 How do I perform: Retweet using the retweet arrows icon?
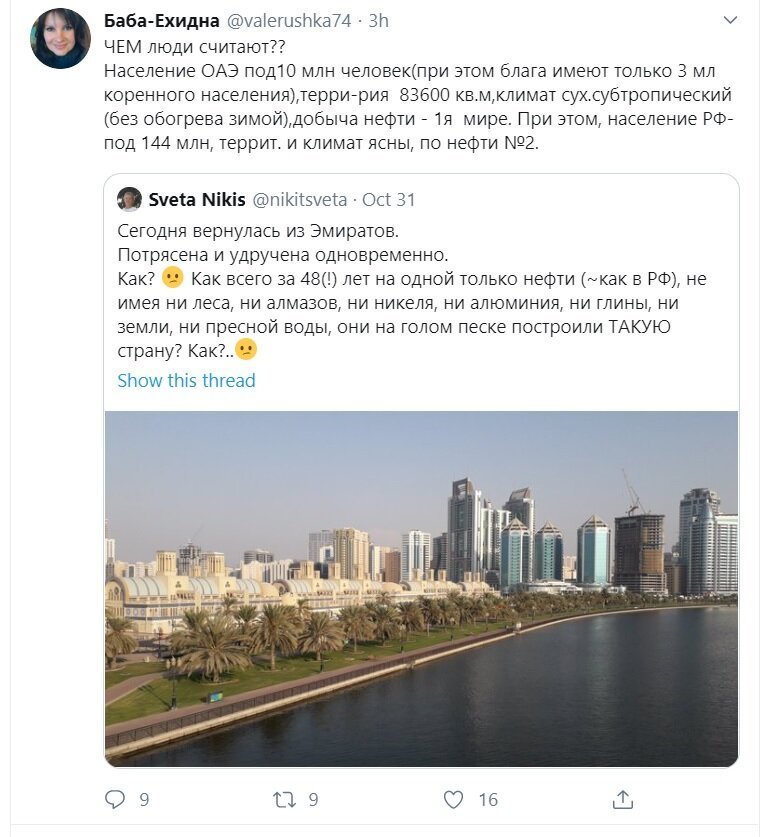coord(283,799)
